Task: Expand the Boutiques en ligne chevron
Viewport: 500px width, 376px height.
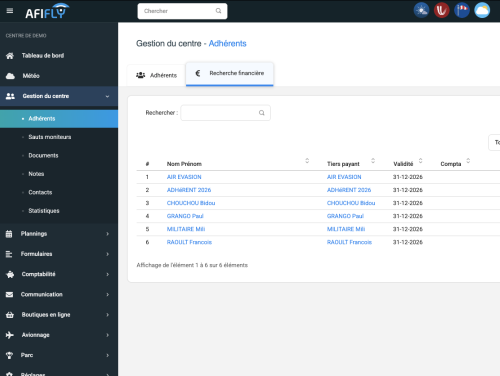Action: 107,315
